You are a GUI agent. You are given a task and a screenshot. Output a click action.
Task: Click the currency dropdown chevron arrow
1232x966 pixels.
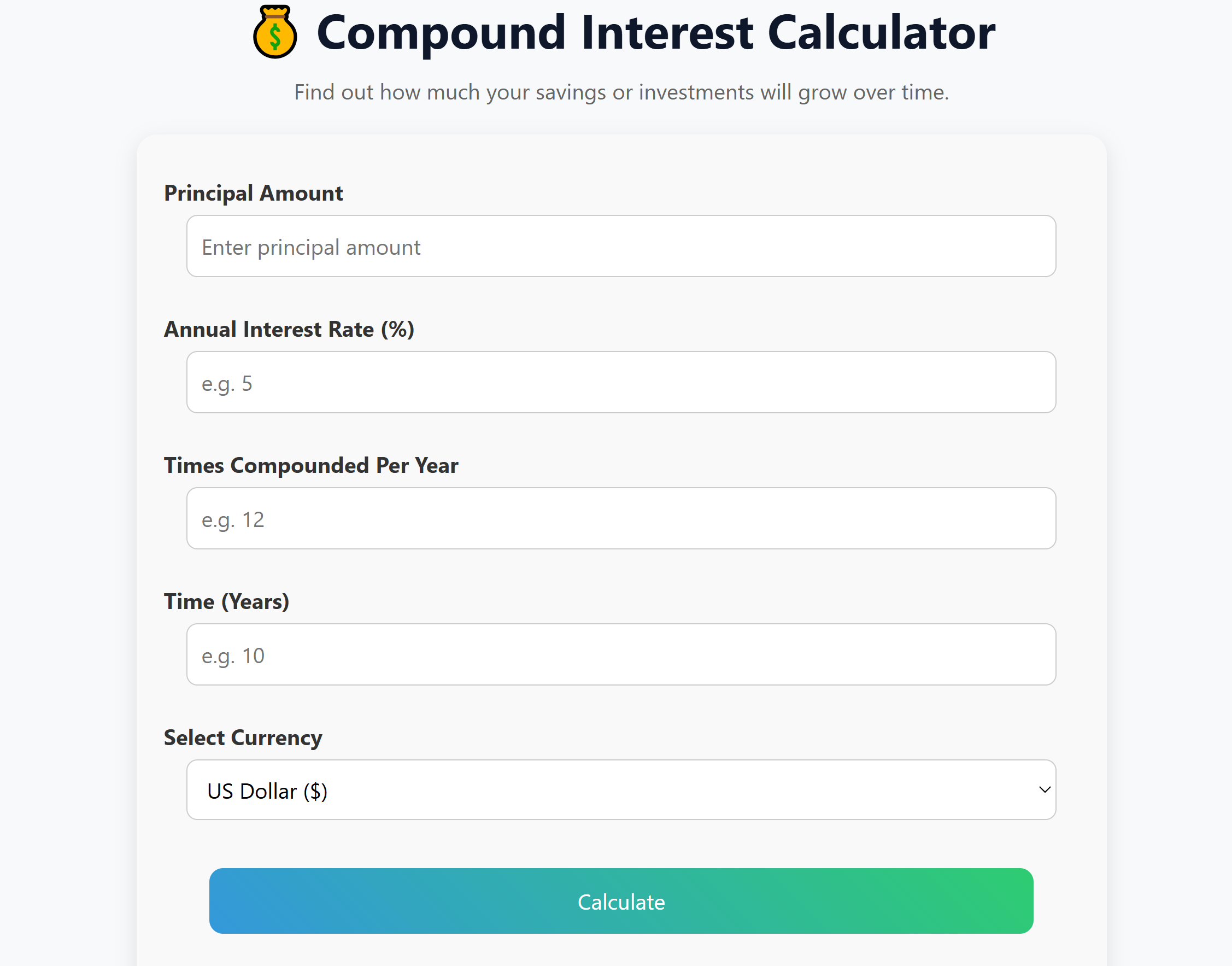point(1045,790)
